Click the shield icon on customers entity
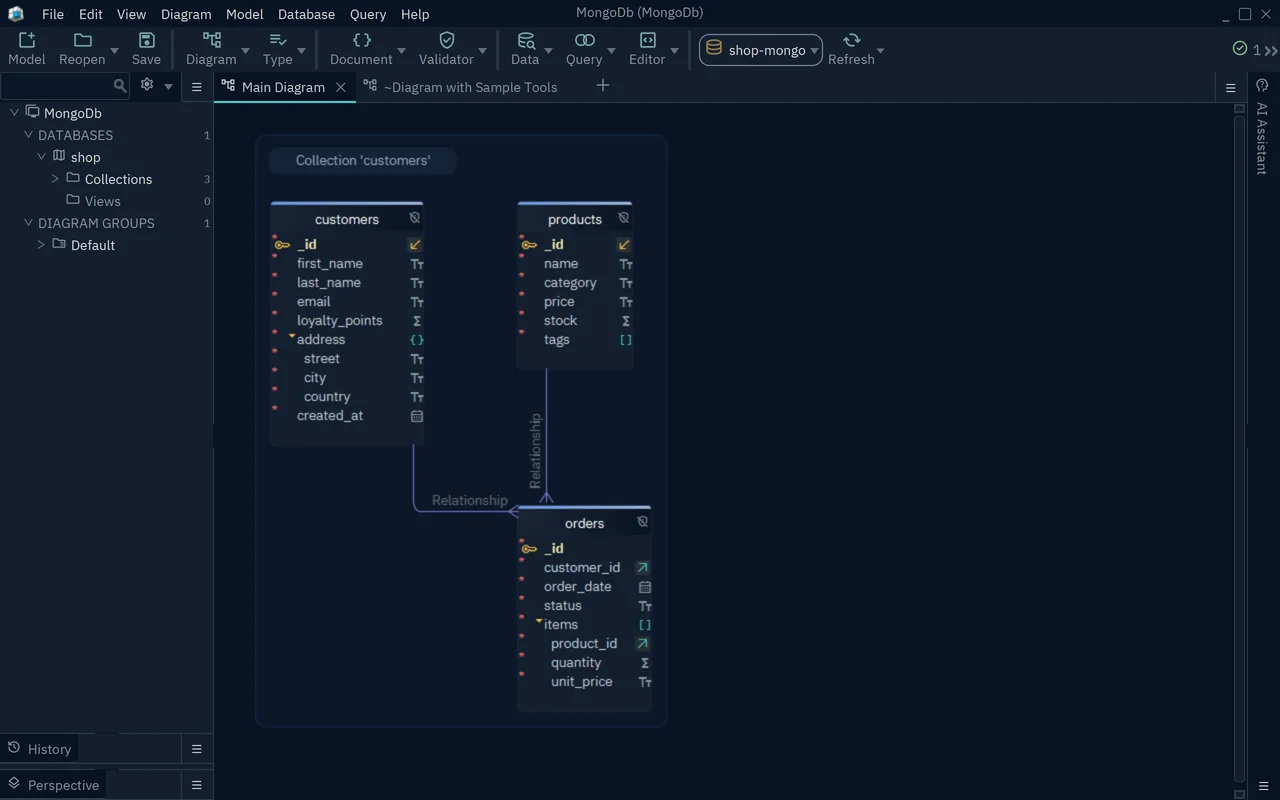Image resolution: width=1280 pixels, height=800 pixels. coord(415,218)
